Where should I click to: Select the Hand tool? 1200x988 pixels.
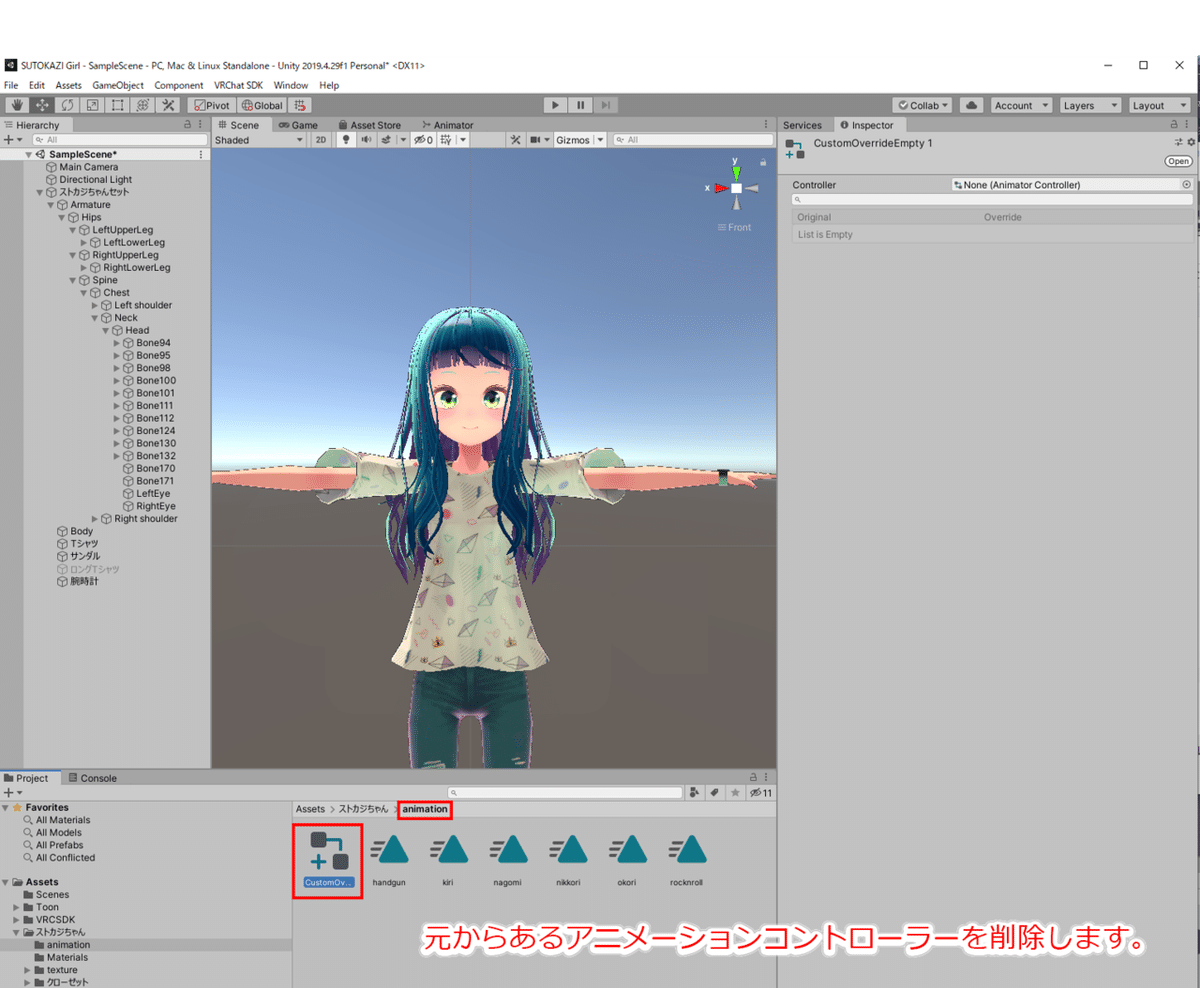pyautogui.click(x=17, y=105)
